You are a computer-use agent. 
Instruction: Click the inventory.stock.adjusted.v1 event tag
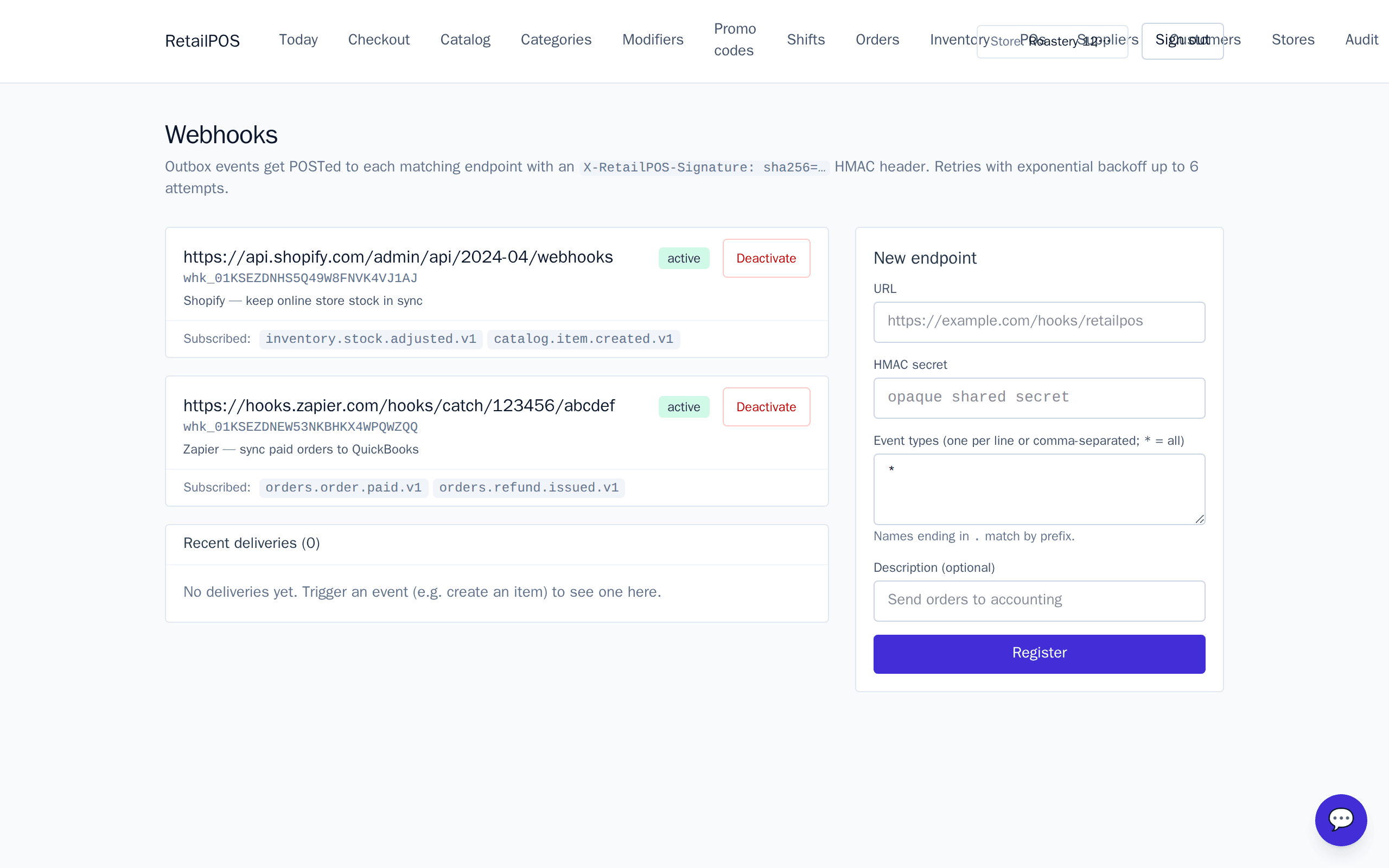click(371, 339)
